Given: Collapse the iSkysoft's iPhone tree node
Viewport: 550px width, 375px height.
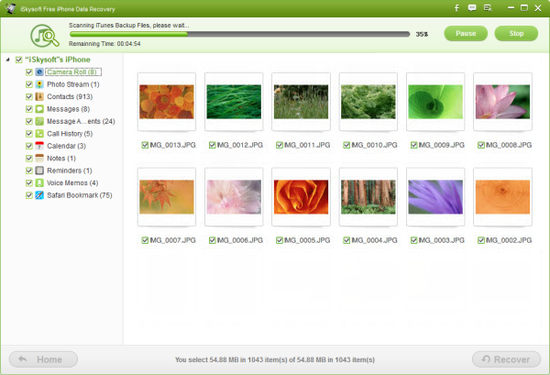Looking at the screenshot, I should coord(8,60).
